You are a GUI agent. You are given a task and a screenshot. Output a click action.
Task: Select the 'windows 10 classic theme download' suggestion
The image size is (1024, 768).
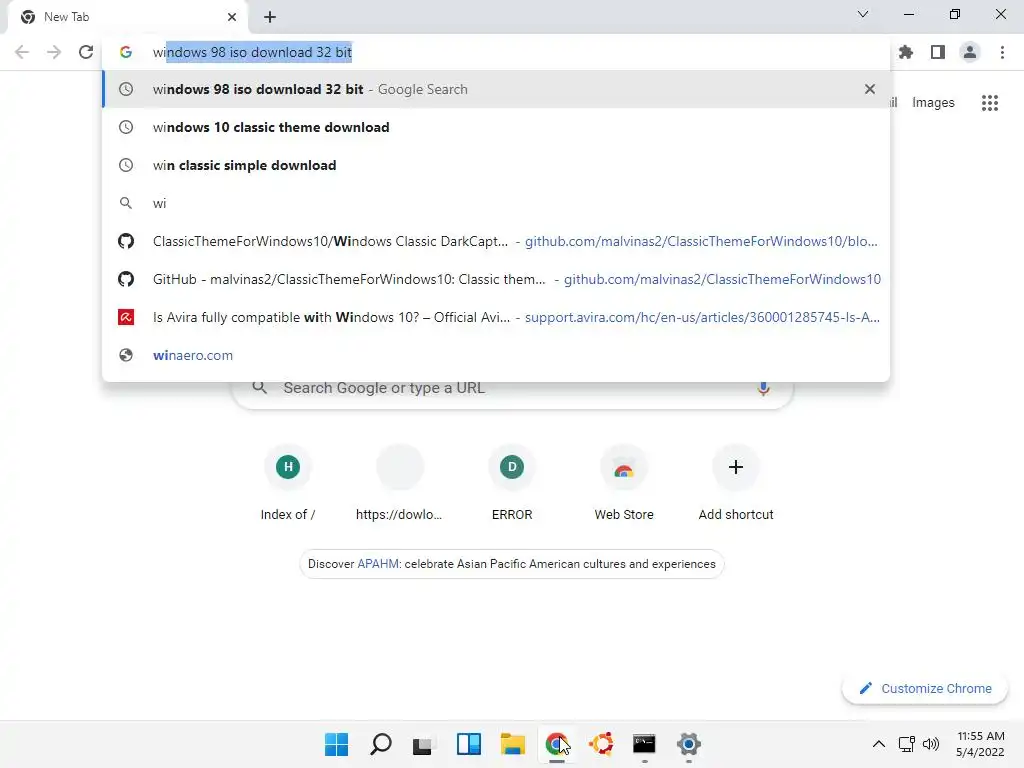pos(496,127)
